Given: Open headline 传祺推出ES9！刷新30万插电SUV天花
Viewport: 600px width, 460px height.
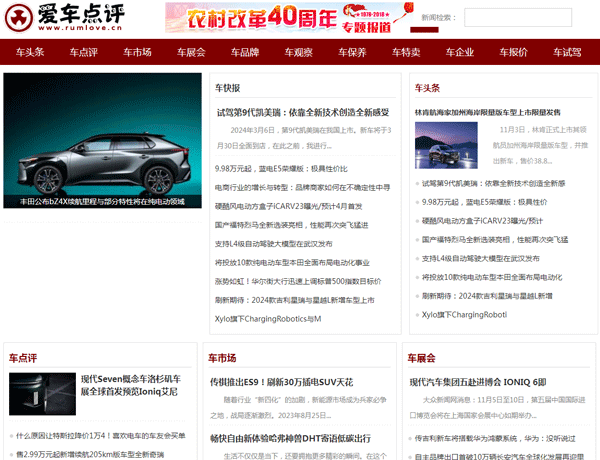Looking at the screenshot, I should [x=281, y=382].
